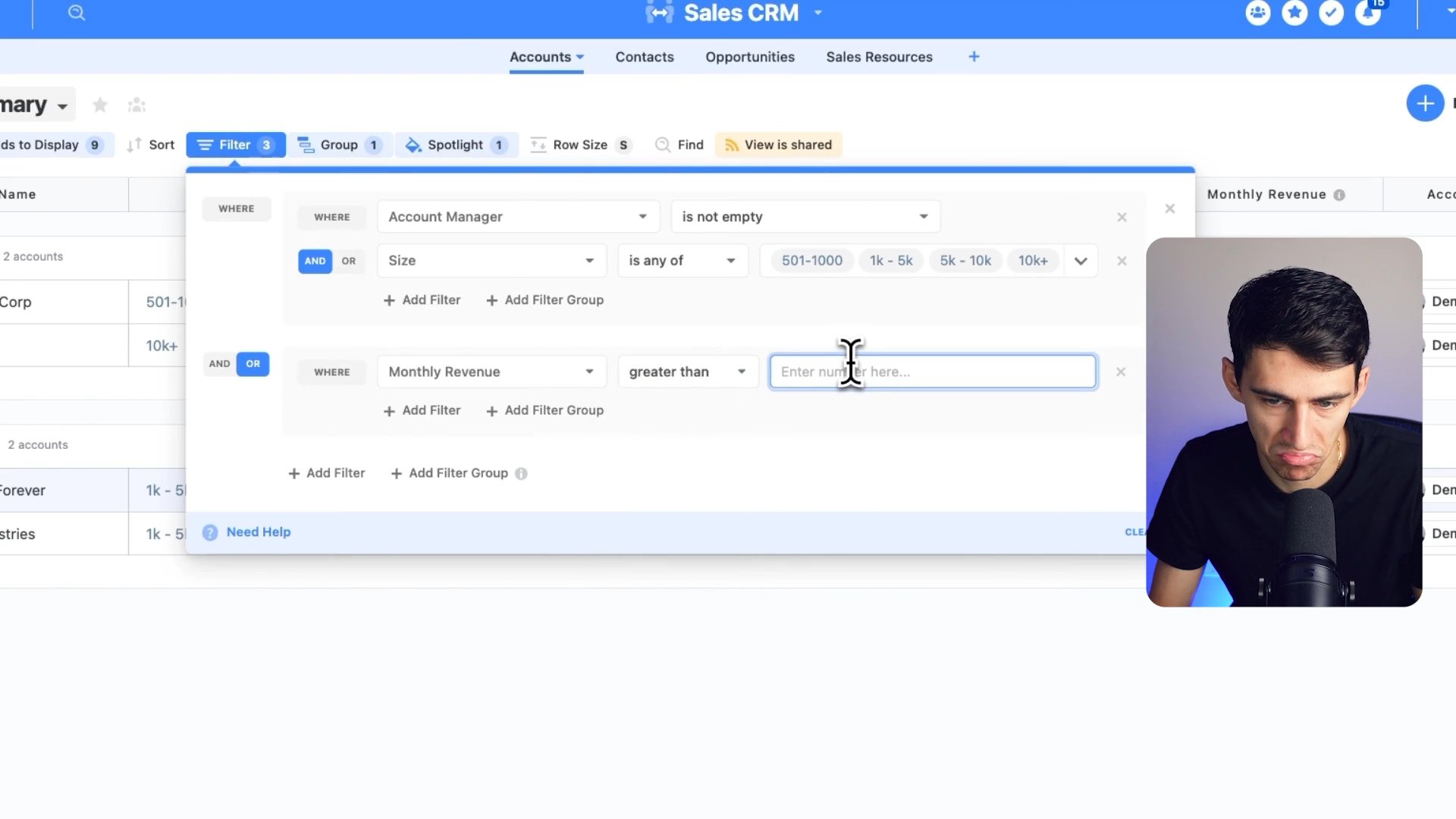
Task: Open the view collaborators people icon
Action: [x=136, y=105]
